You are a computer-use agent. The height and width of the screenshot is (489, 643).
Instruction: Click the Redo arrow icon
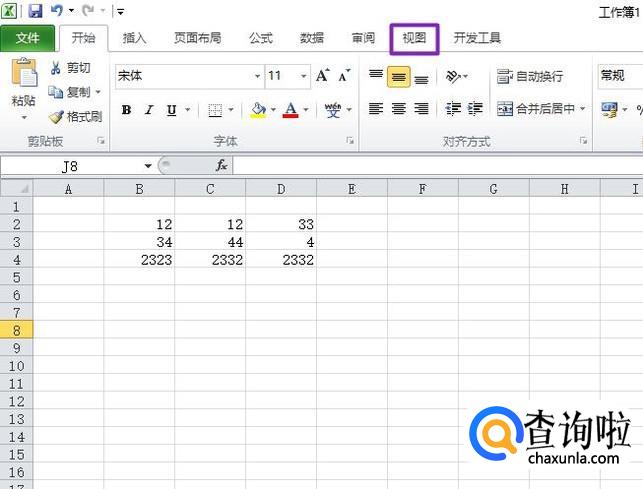point(88,11)
